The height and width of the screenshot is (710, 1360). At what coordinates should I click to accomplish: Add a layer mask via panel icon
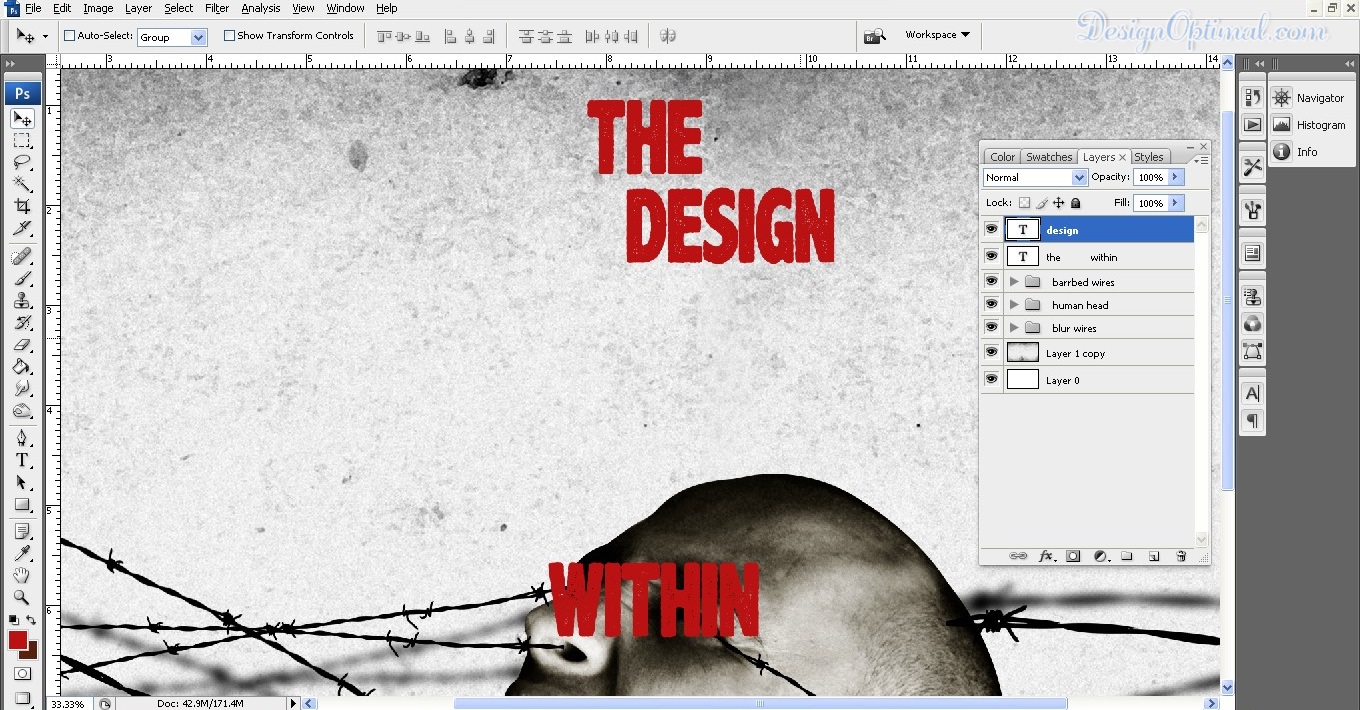point(1073,556)
